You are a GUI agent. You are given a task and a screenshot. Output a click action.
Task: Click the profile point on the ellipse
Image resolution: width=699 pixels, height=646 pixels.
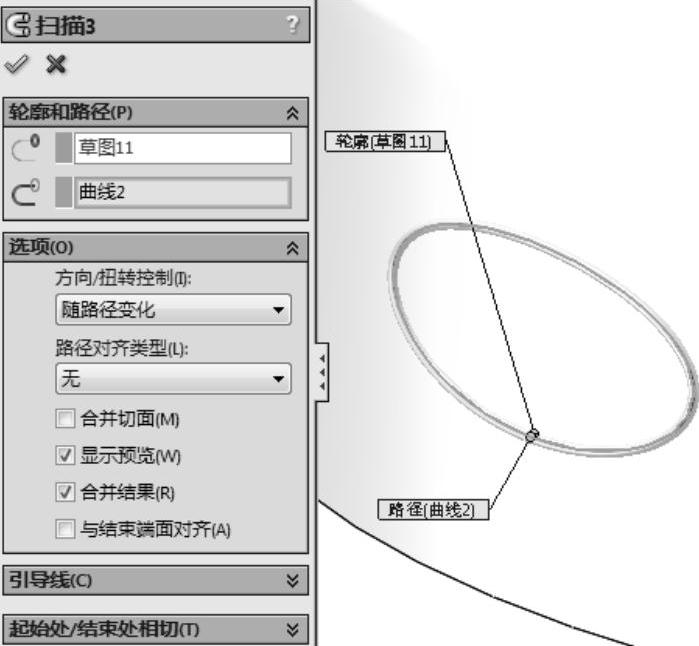(x=531, y=435)
